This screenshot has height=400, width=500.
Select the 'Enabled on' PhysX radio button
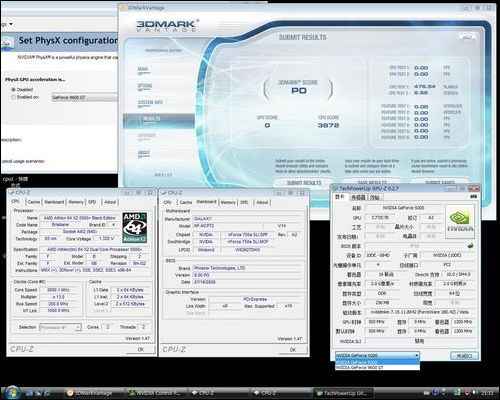coord(14,97)
